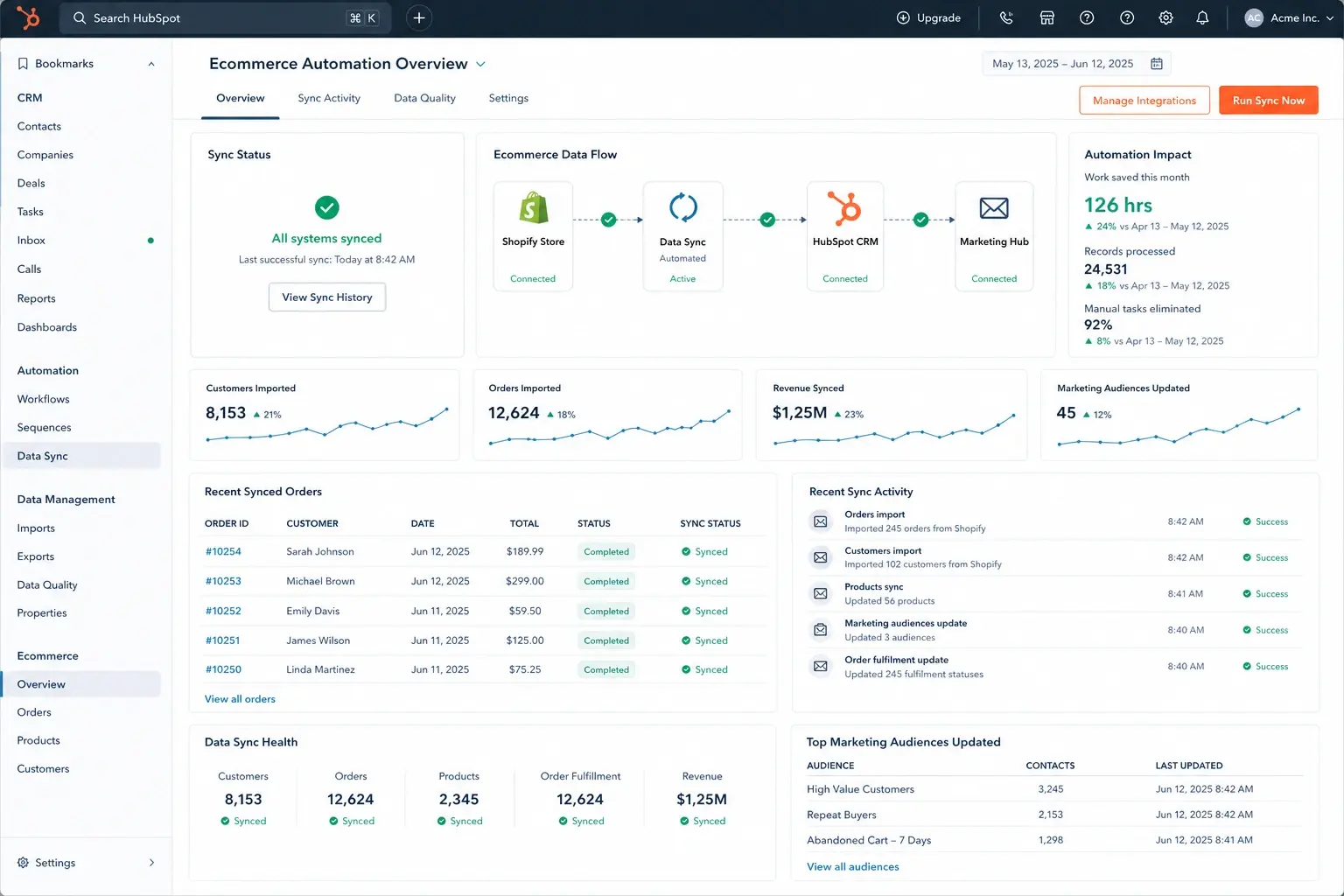Click the Products sync activity icon
Image resolution: width=1344 pixels, height=896 pixels.
(x=820, y=593)
